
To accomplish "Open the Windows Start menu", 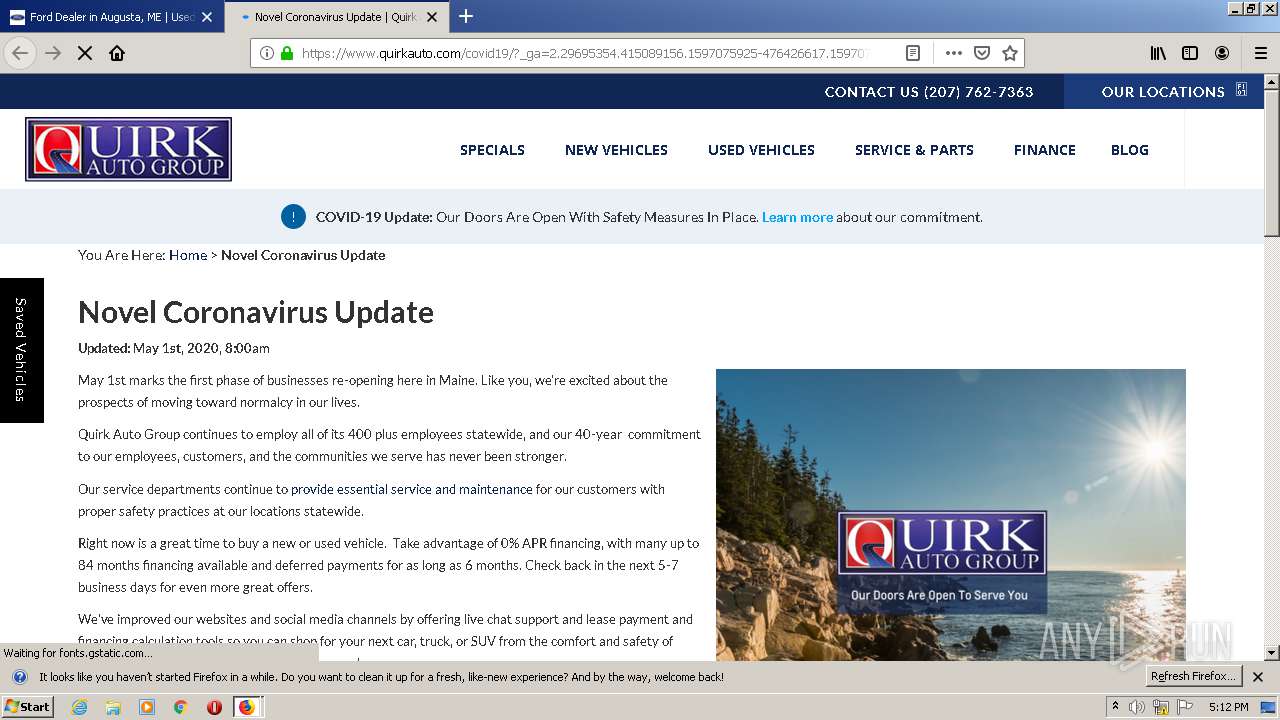I will [28, 706].
